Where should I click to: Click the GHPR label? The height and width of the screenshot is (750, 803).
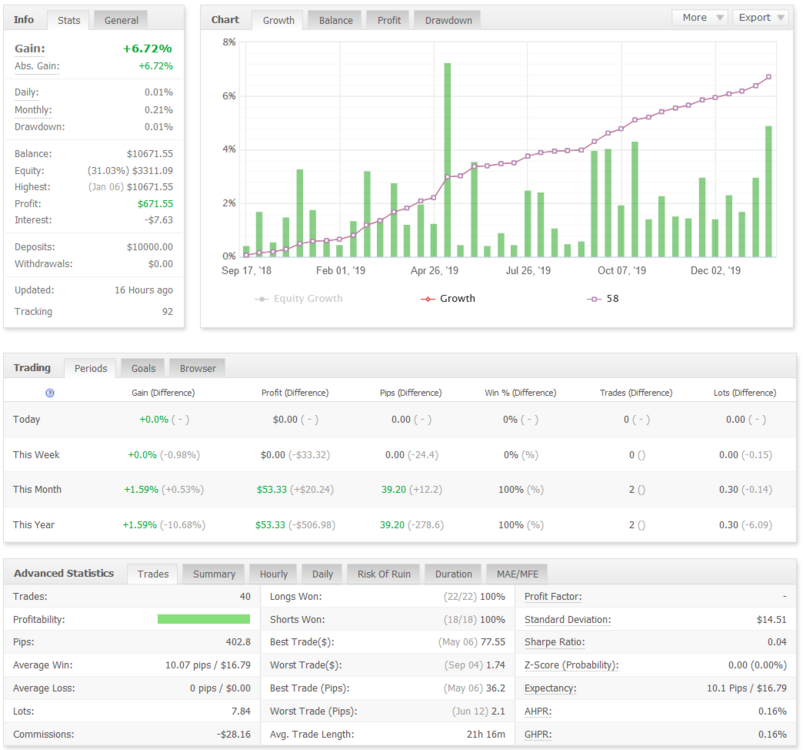pyautogui.click(x=538, y=734)
